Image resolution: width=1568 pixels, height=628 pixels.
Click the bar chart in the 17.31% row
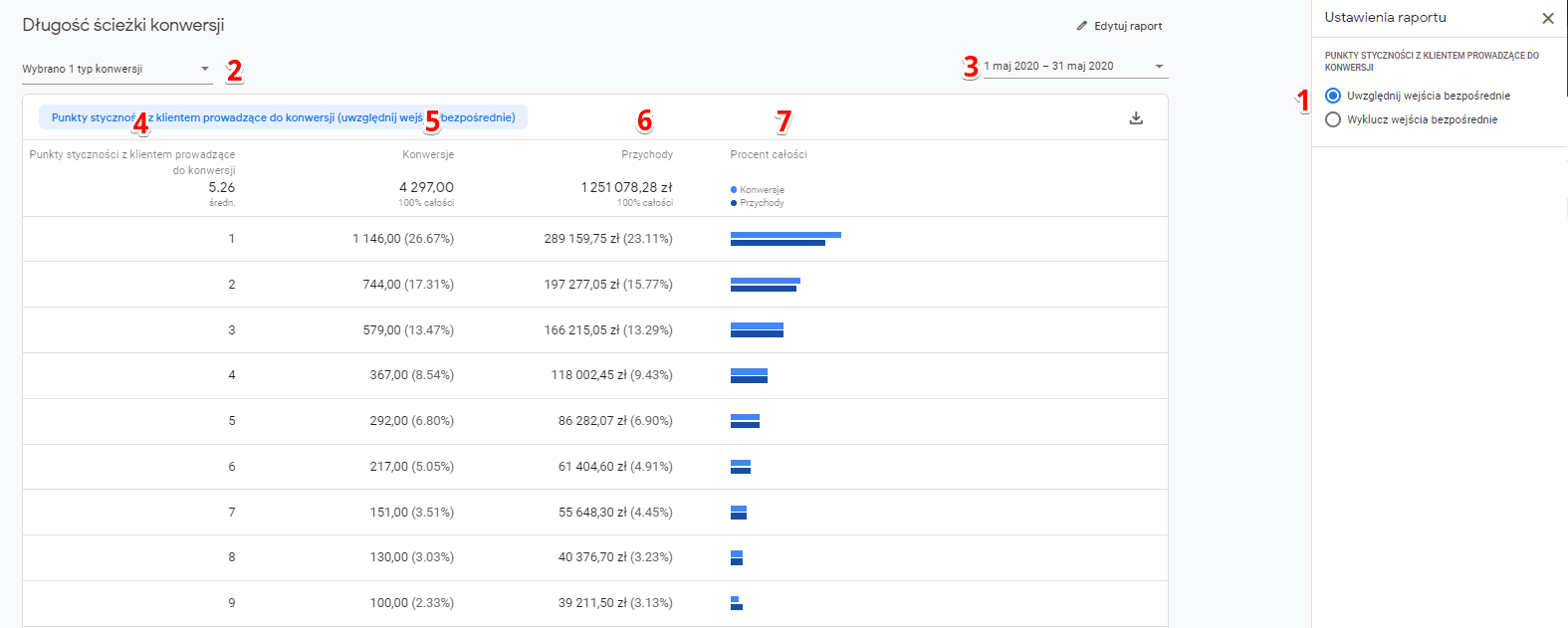(766, 285)
